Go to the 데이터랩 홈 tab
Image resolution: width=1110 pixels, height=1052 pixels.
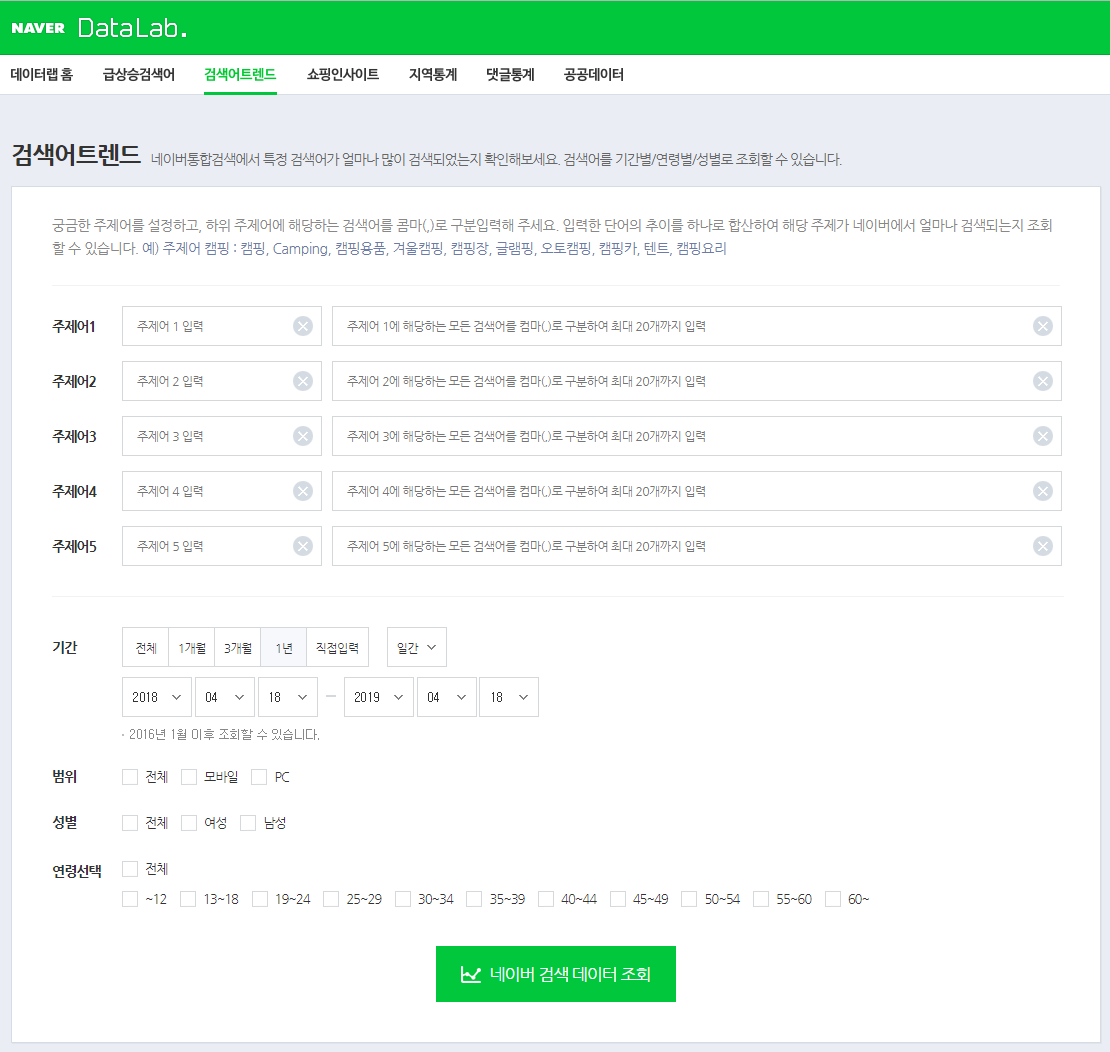click(42, 75)
